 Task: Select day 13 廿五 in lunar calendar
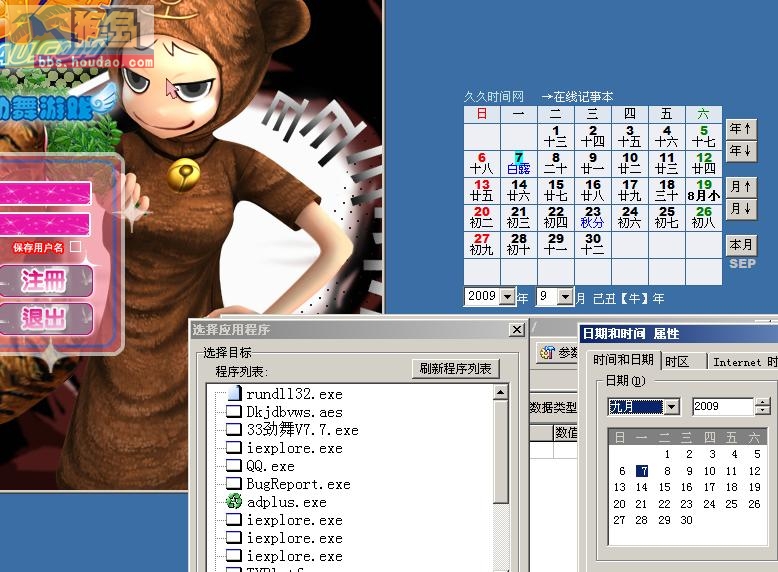(482, 191)
